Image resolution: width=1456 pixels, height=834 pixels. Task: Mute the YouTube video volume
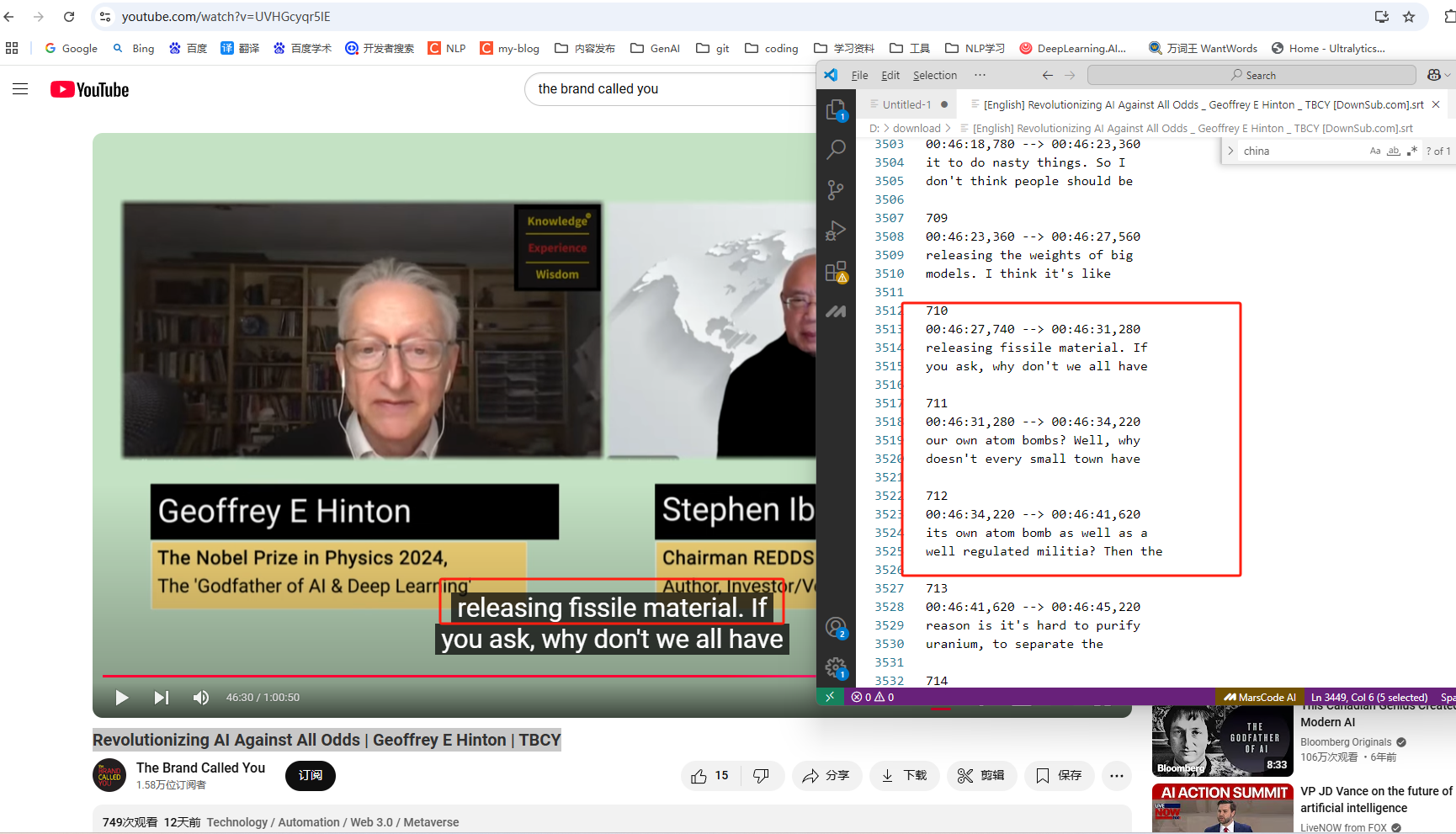pyautogui.click(x=201, y=697)
